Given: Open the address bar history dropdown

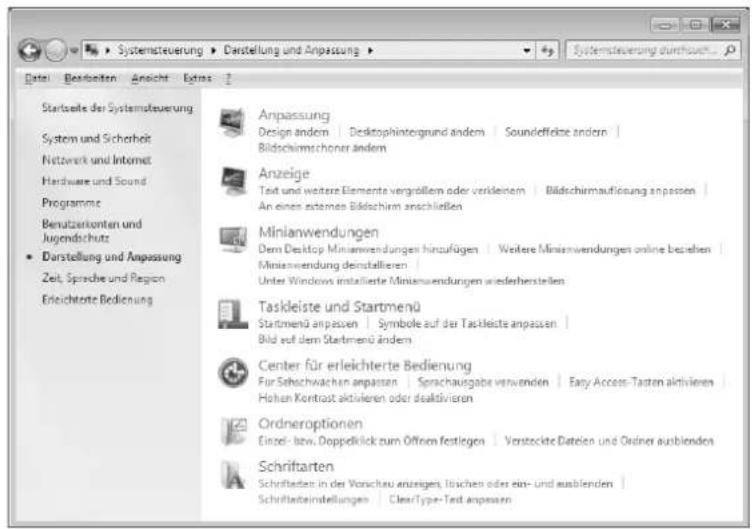Looking at the screenshot, I should coord(527,50).
